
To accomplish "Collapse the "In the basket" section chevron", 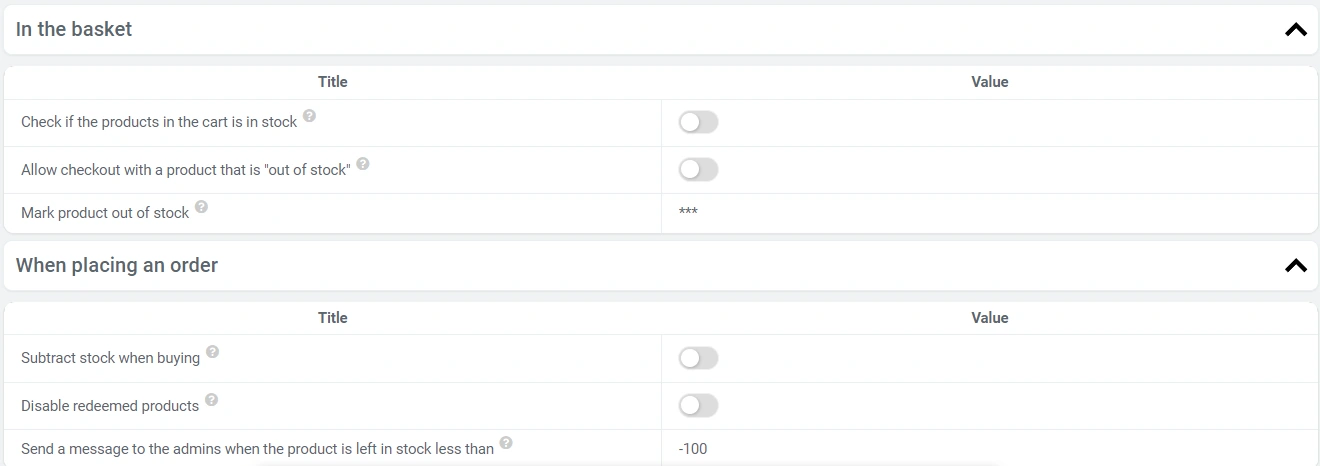I will click(x=1295, y=30).
